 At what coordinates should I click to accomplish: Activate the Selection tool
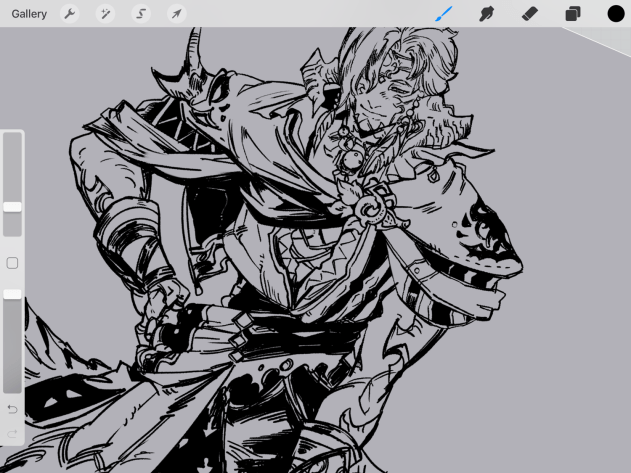(140, 14)
